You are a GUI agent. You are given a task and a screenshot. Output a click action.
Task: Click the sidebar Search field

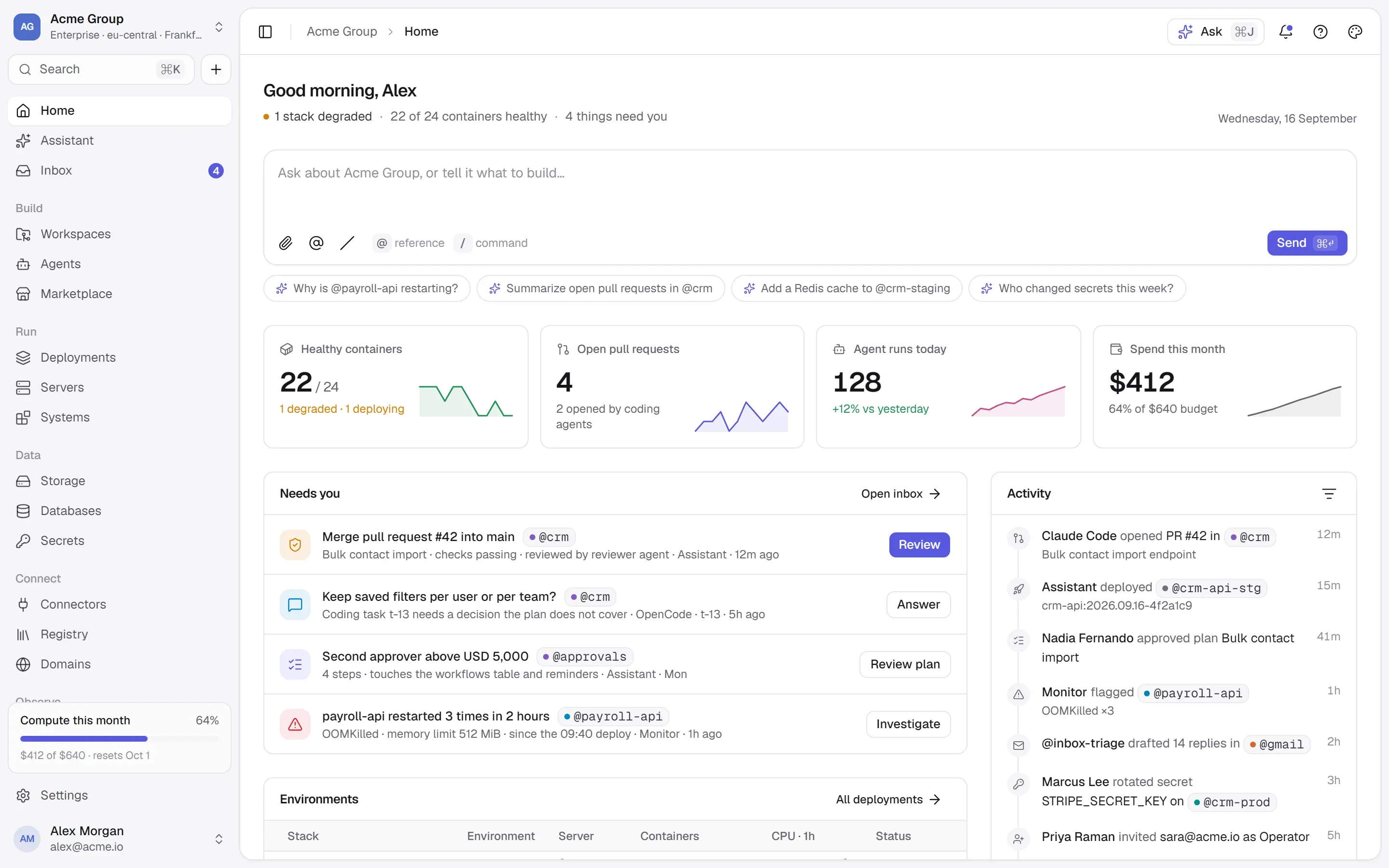coord(101,69)
